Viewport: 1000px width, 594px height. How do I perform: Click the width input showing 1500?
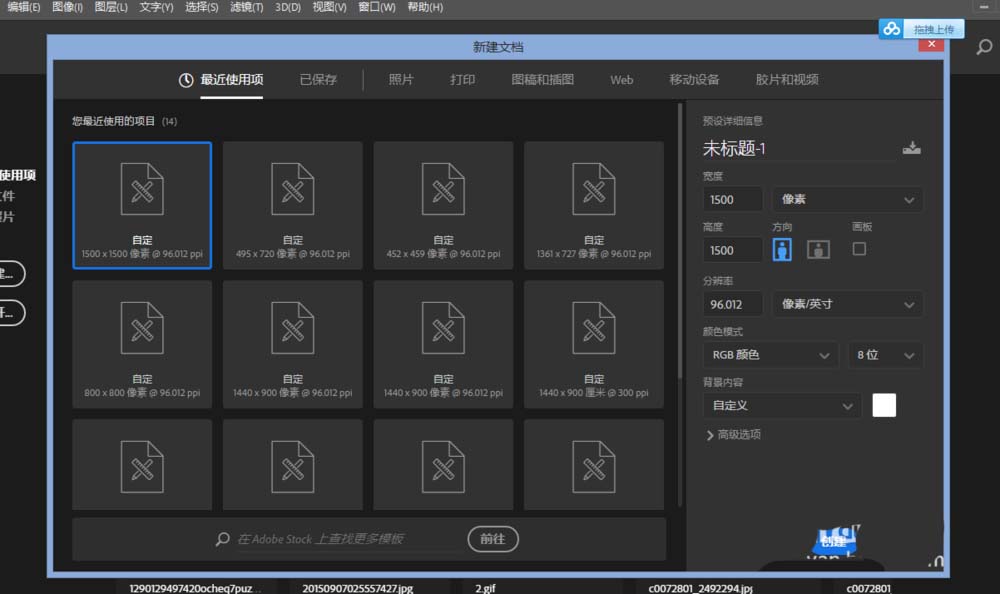[733, 200]
